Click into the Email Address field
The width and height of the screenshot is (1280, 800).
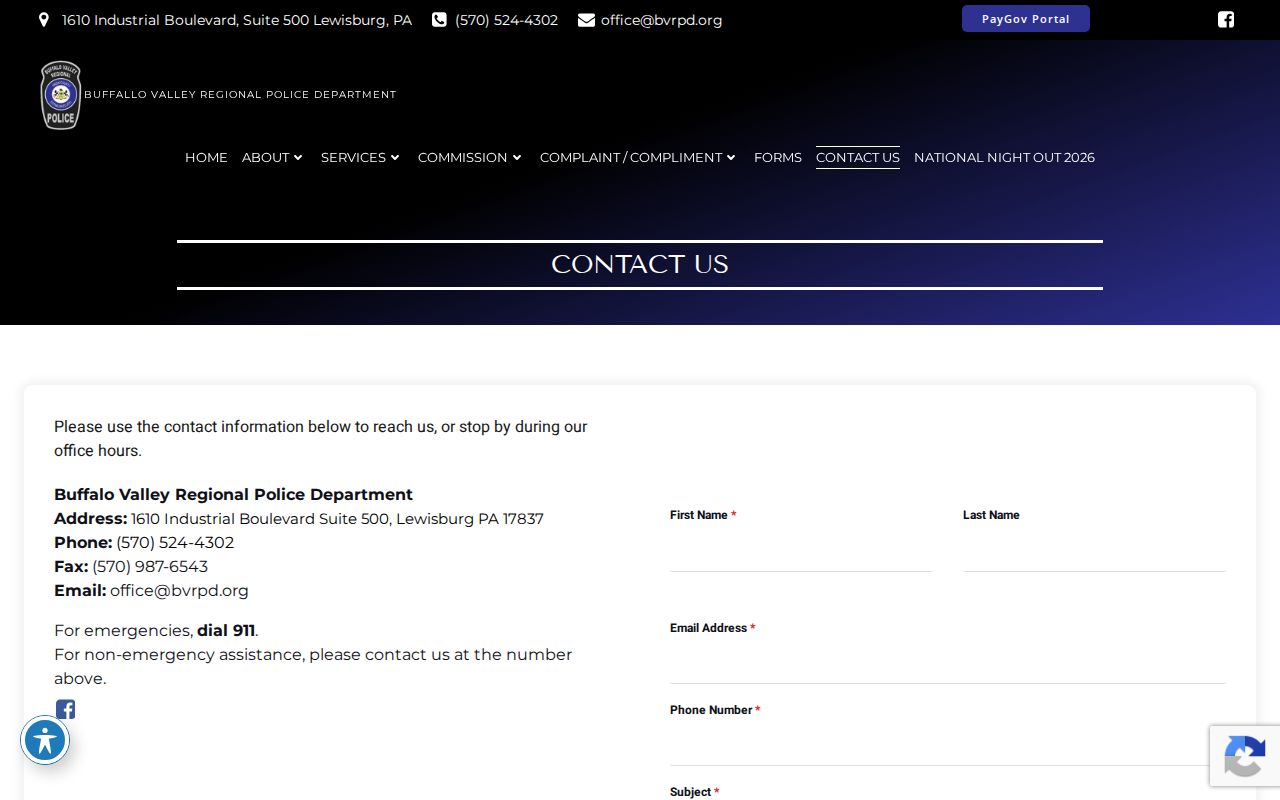(x=948, y=664)
